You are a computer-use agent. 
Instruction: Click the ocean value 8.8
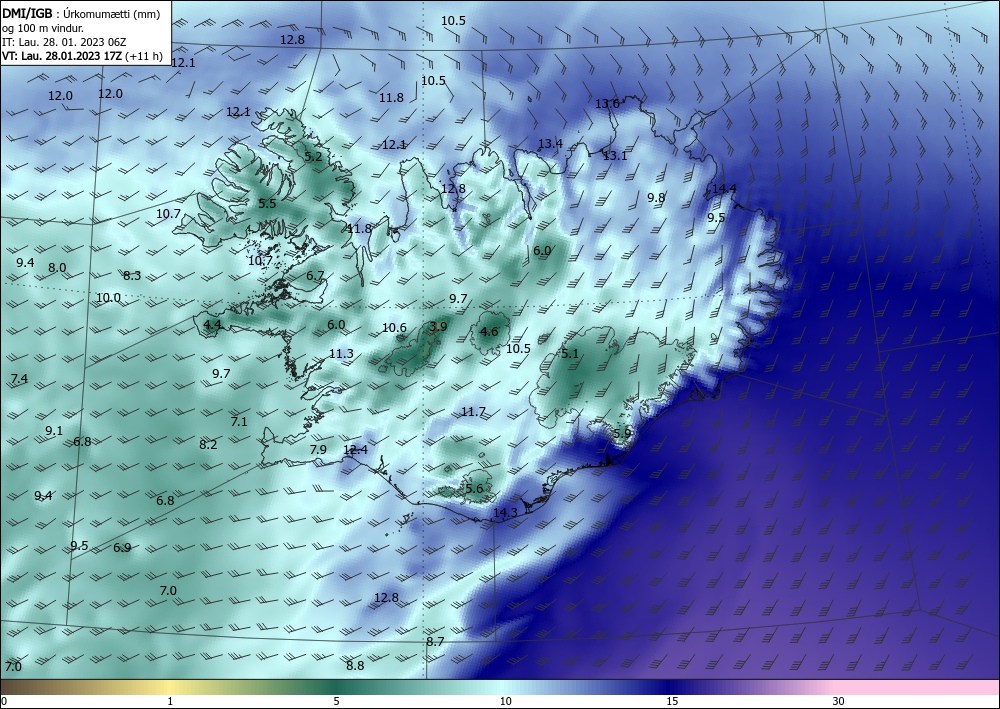[355, 666]
